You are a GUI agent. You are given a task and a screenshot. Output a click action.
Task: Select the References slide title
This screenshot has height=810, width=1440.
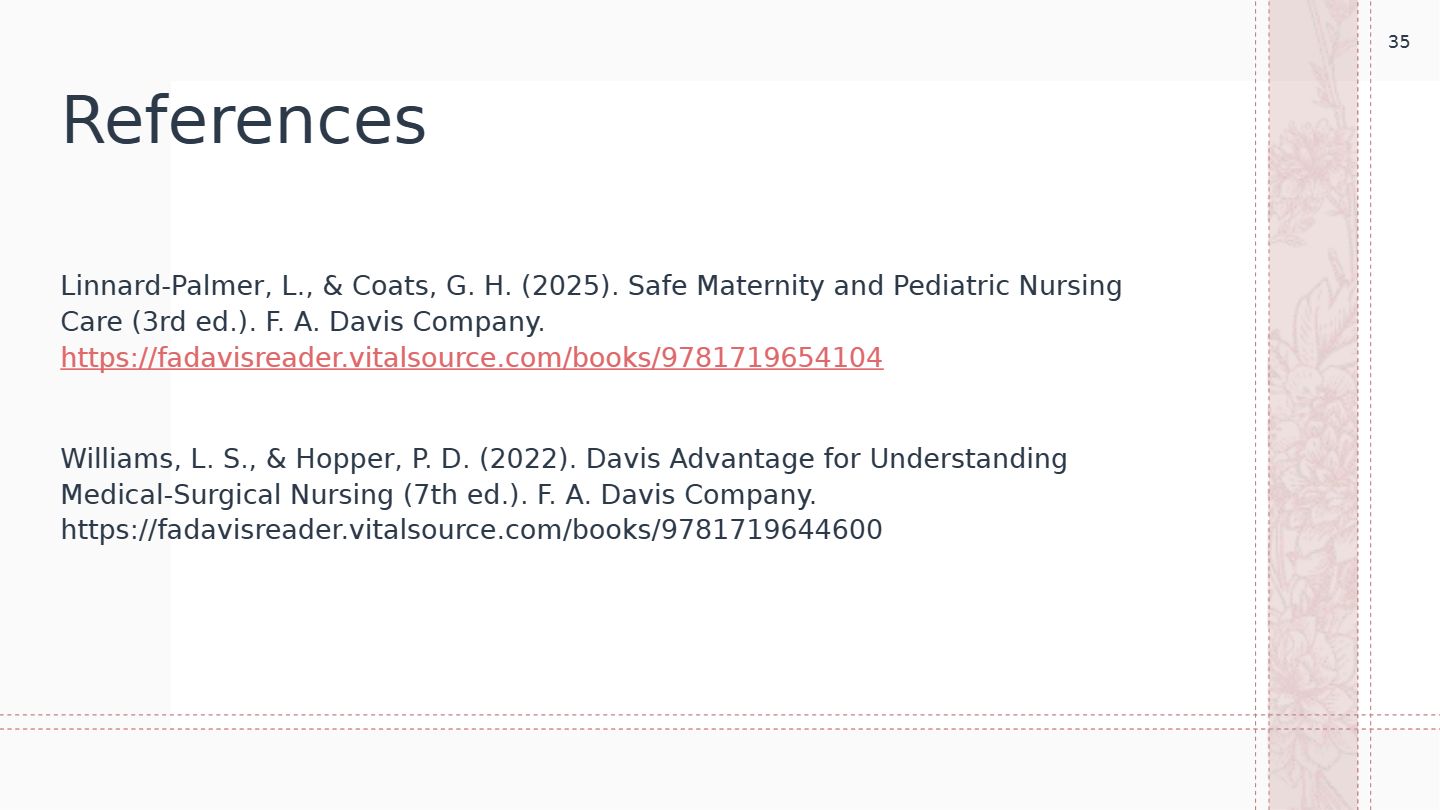coord(244,122)
